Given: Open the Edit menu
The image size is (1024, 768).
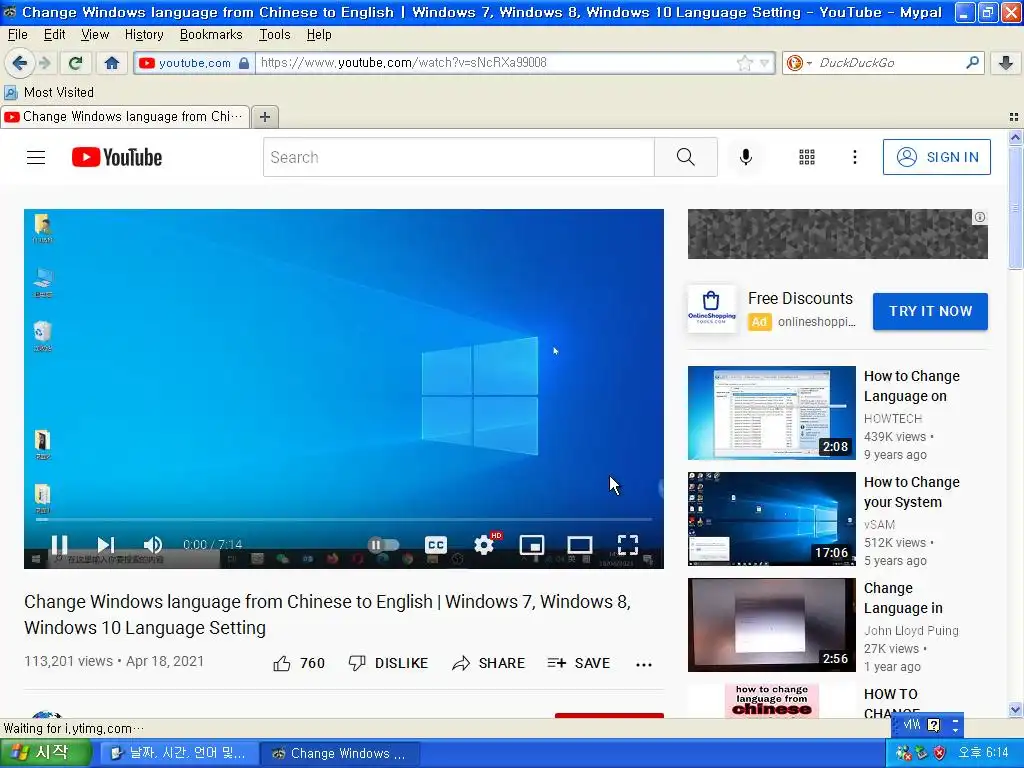Looking at the screenshot, I should [x=54, y=35].
